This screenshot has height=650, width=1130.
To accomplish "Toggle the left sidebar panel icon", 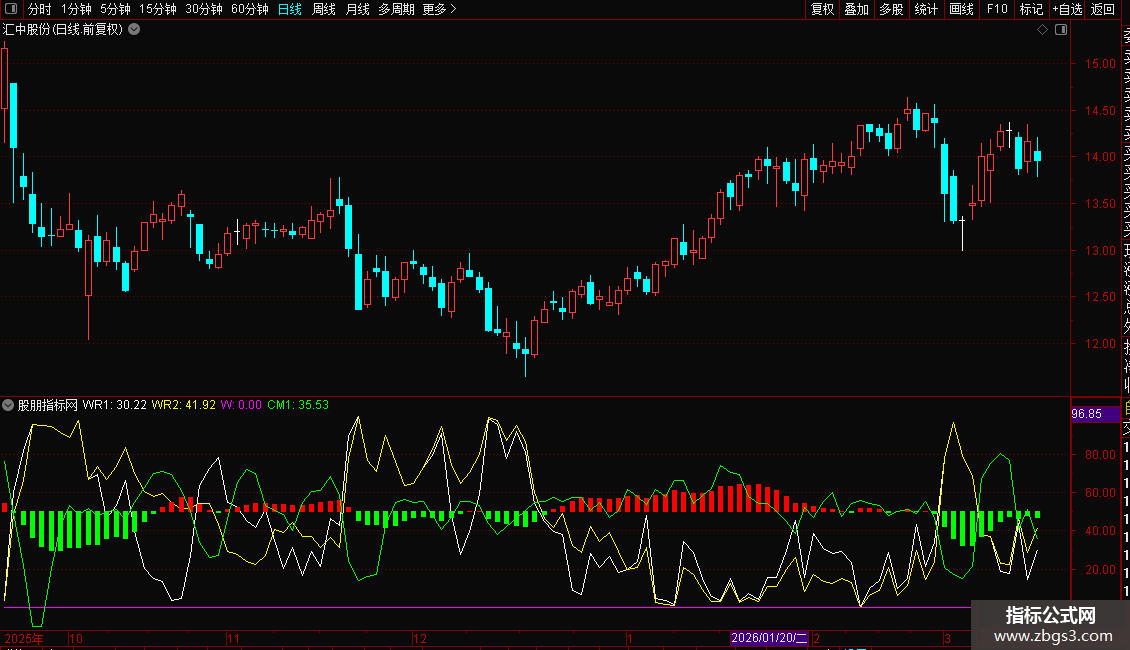I will [9, 10].
